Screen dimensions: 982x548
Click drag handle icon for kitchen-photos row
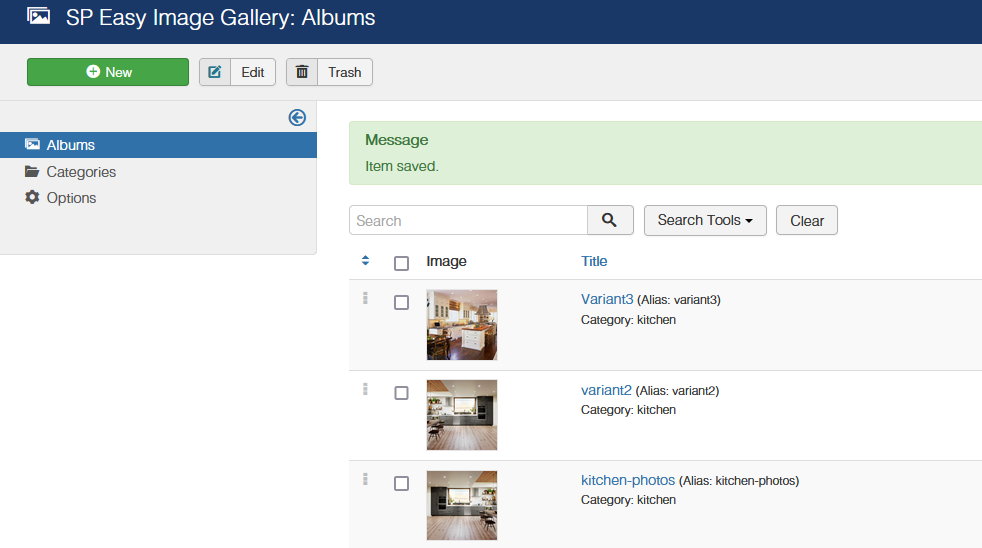click(366, 479)
